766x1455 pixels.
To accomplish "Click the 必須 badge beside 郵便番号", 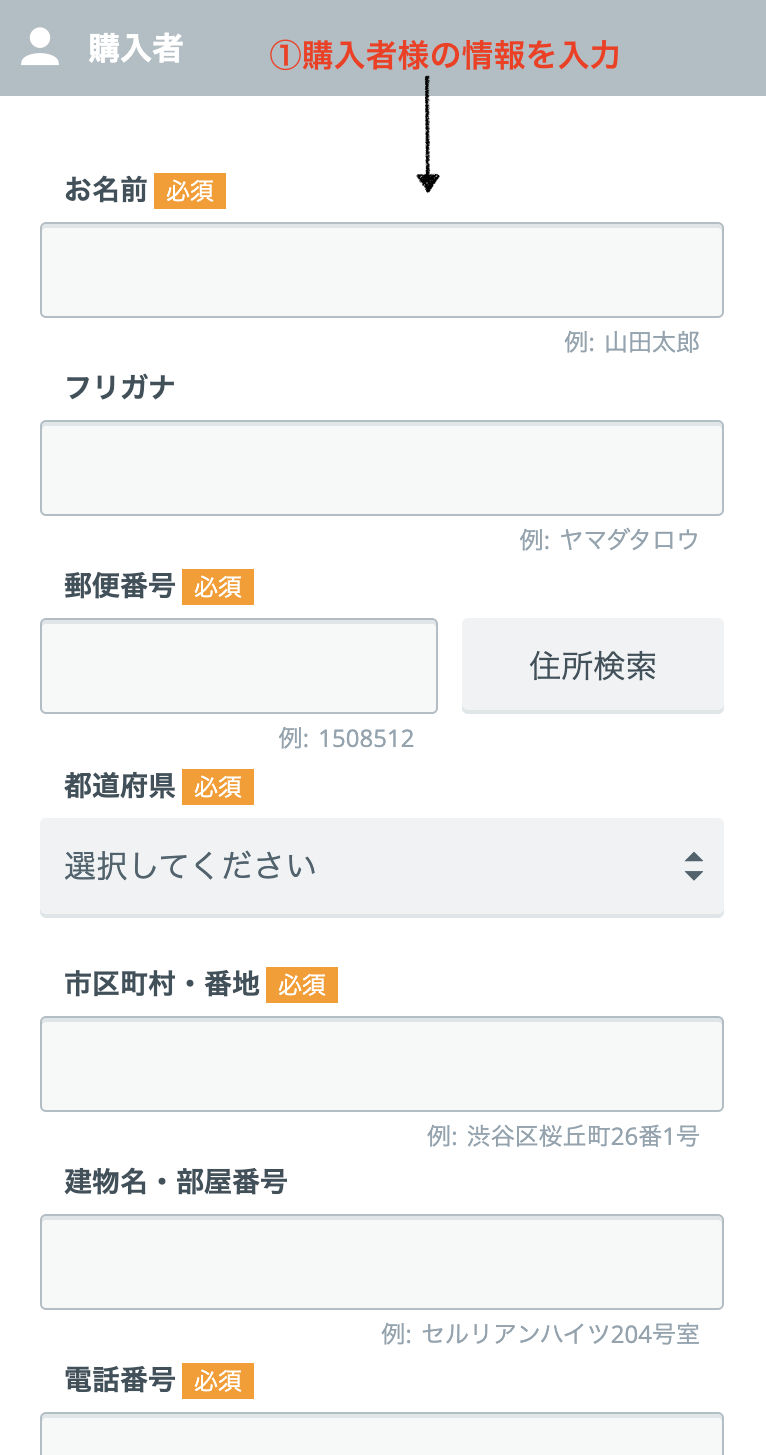I will (x=218, y=587).
